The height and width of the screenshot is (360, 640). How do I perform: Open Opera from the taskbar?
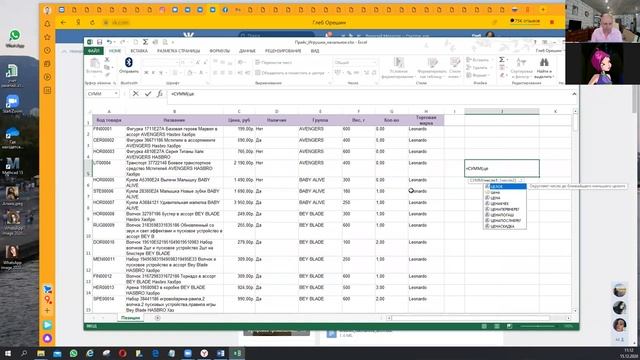tap(122, 353)
